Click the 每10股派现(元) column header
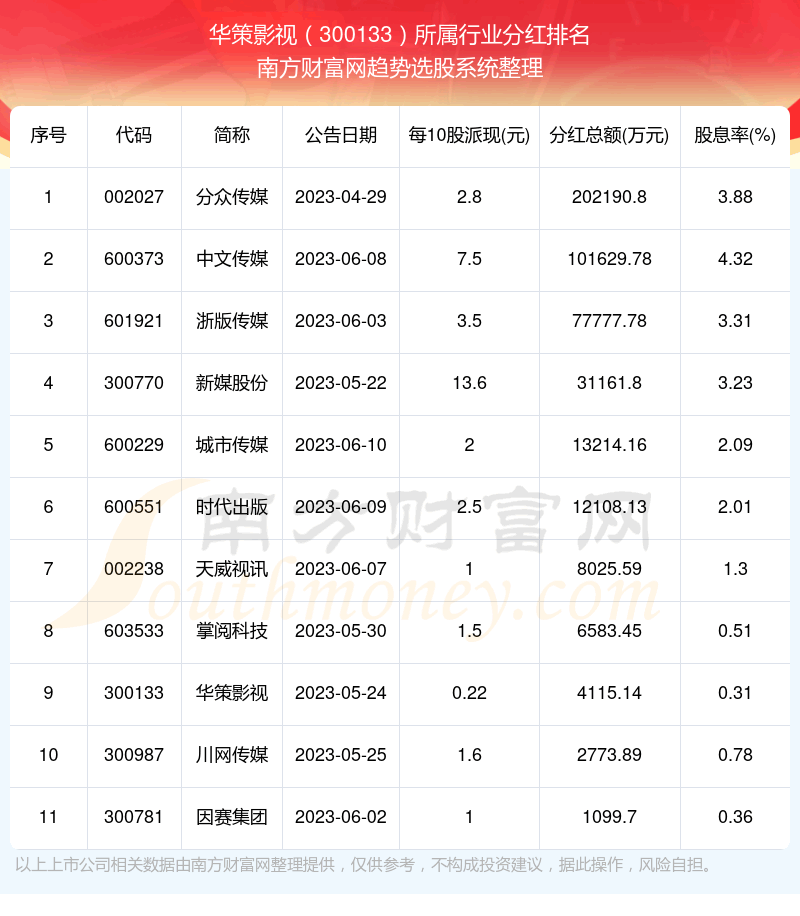Viewport: 800px width, 916px height. coord(468,135)
